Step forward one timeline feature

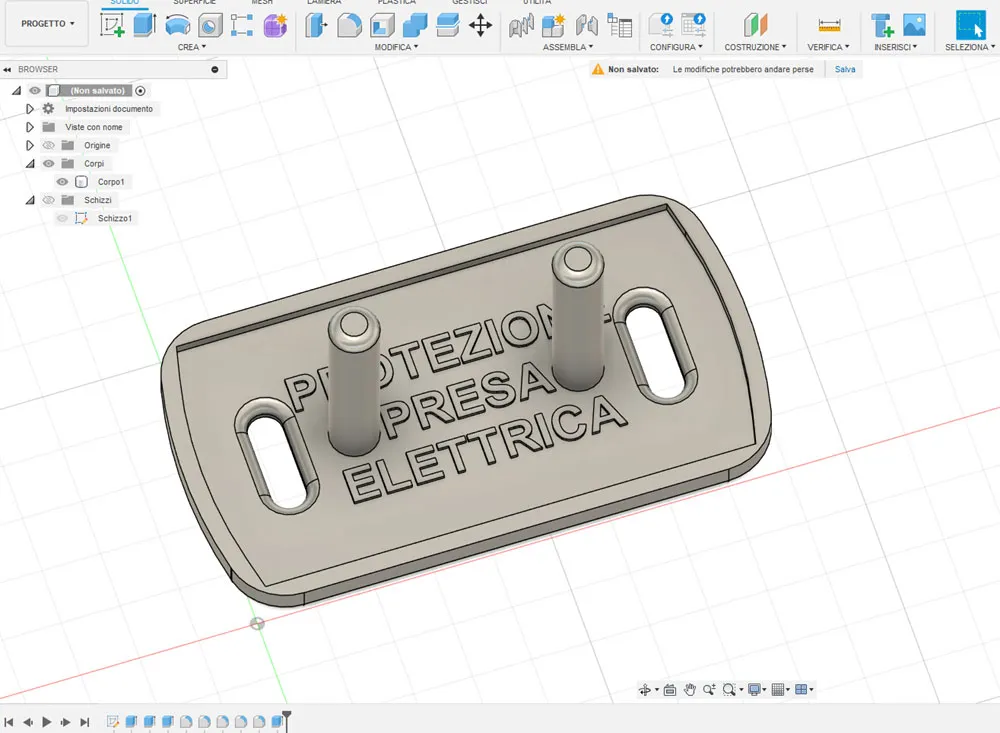(66, 722)
